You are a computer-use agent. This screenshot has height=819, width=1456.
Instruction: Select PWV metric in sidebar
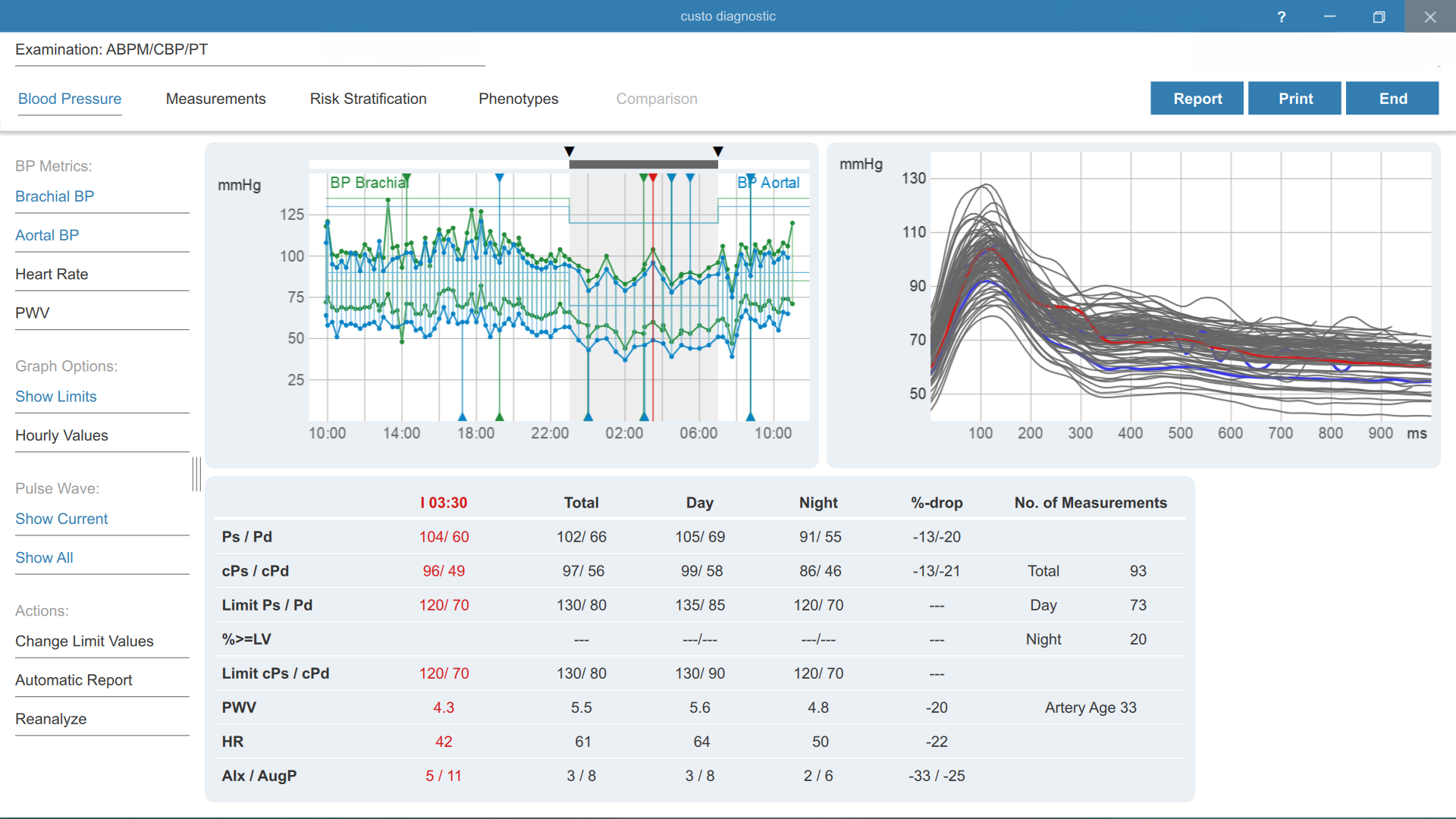click(x=33, y=312)
